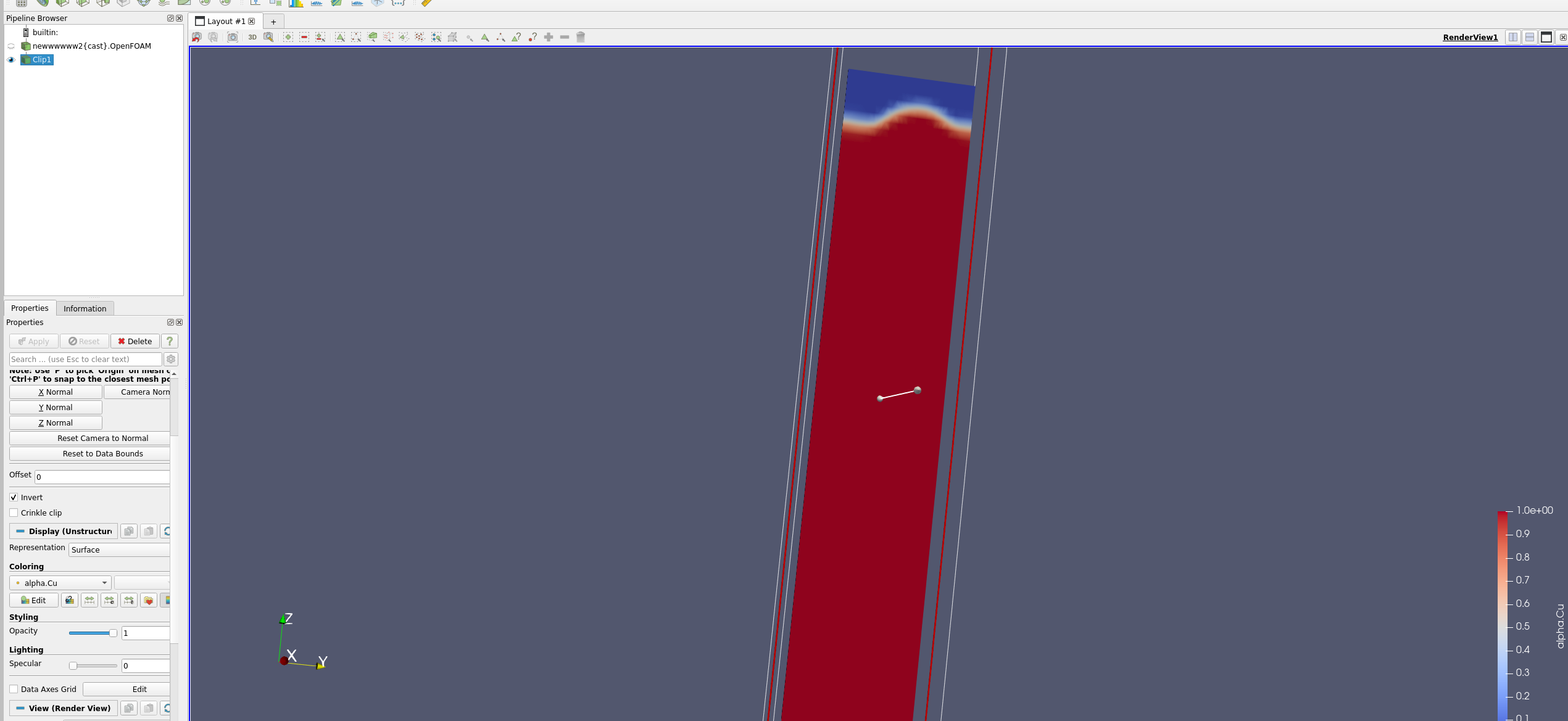1568x721 pixels.
Task: Click the select points on surface icon
Action: [x=356, y=37]
